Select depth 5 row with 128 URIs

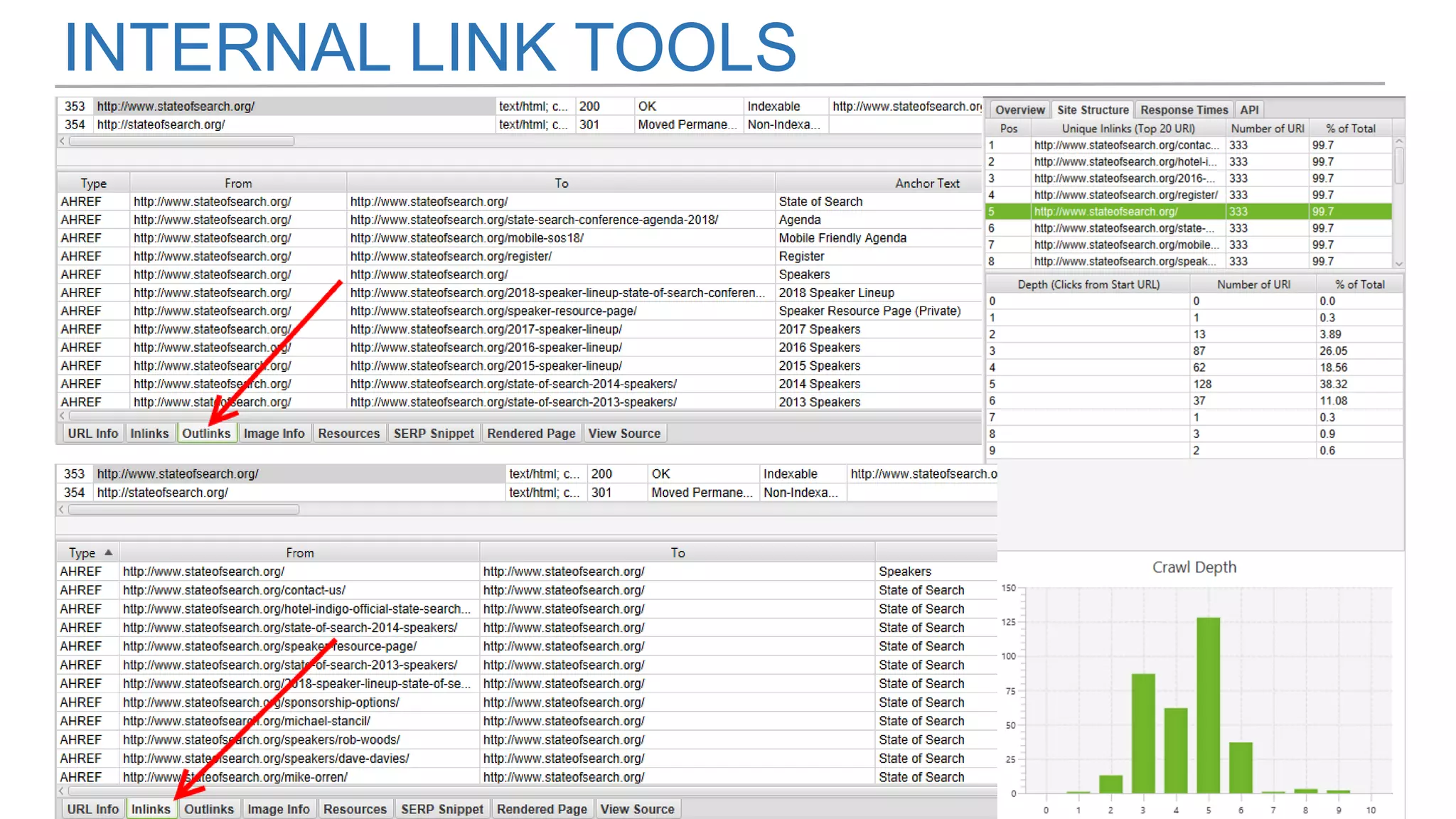pos(1194,384)
